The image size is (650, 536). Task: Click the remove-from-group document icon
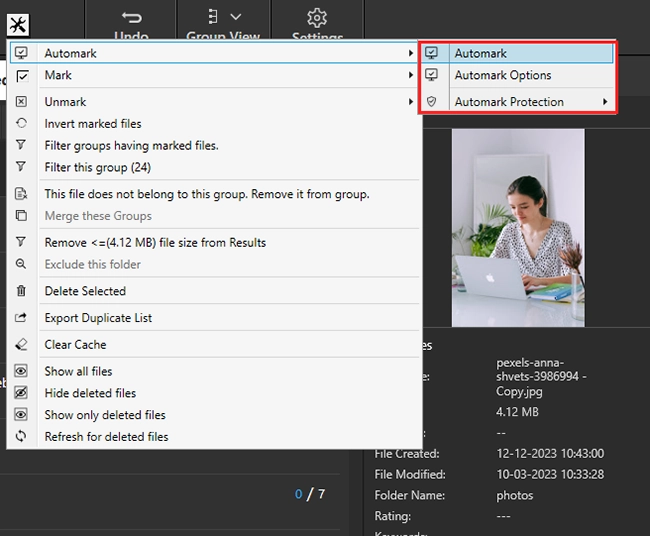coord(21,194)
